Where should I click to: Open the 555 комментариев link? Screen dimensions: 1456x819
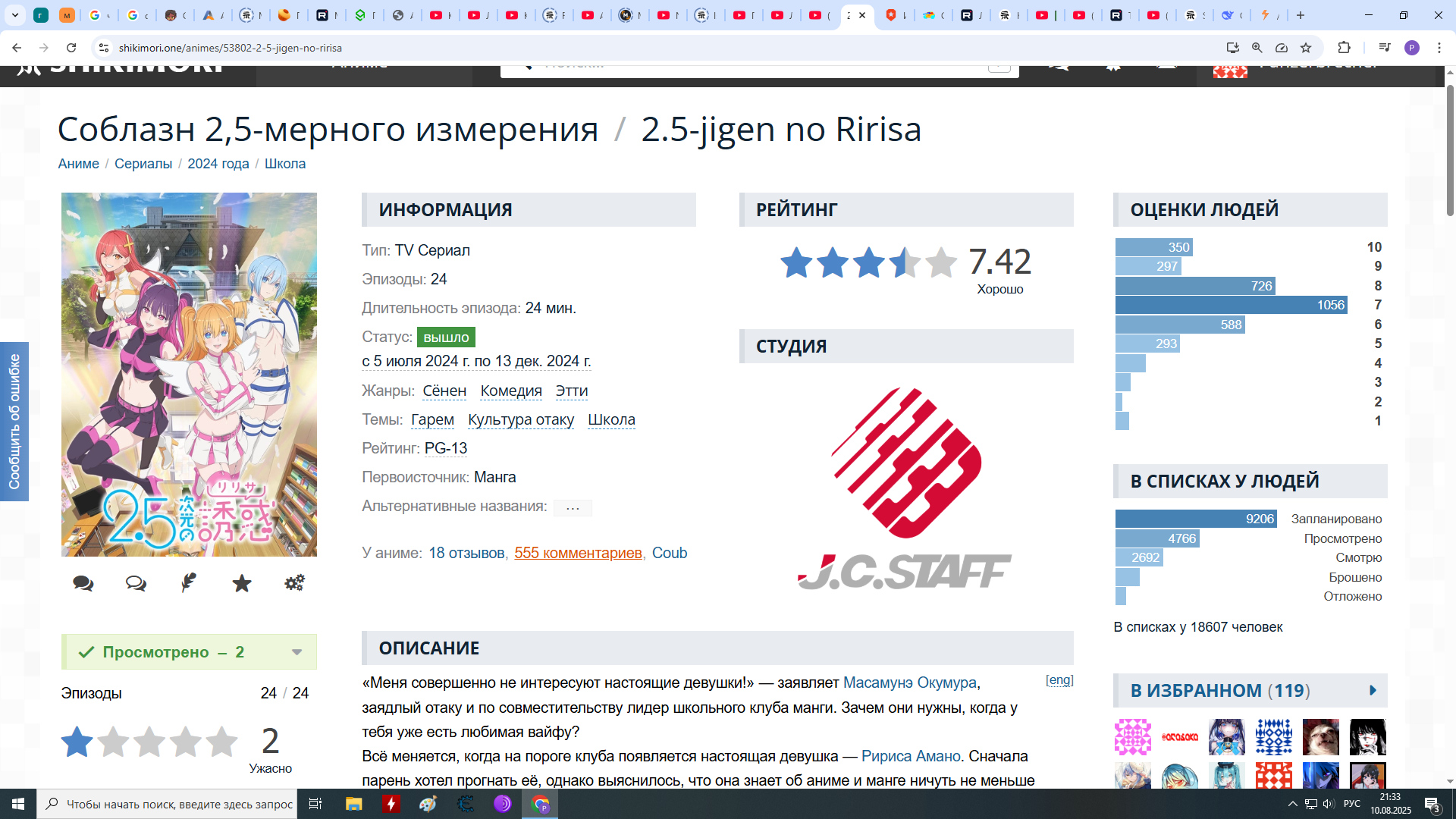(x=578, y=553)
